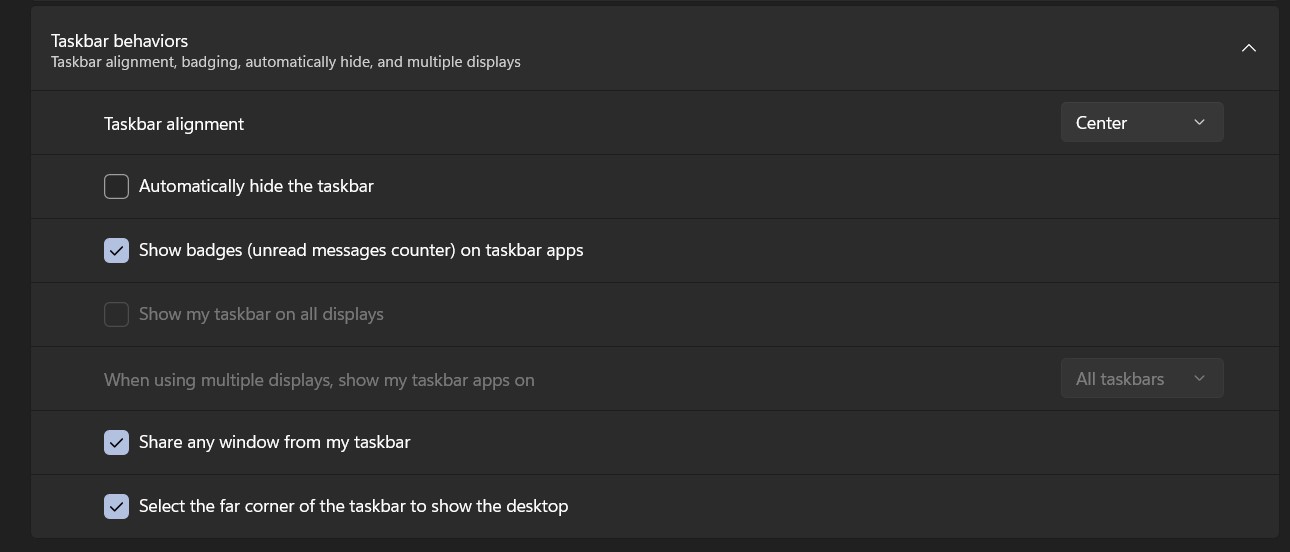Click the 'All taskbars' text in dropdown
Viewport: 1290px width, 552px height.
pos(1119,379)
